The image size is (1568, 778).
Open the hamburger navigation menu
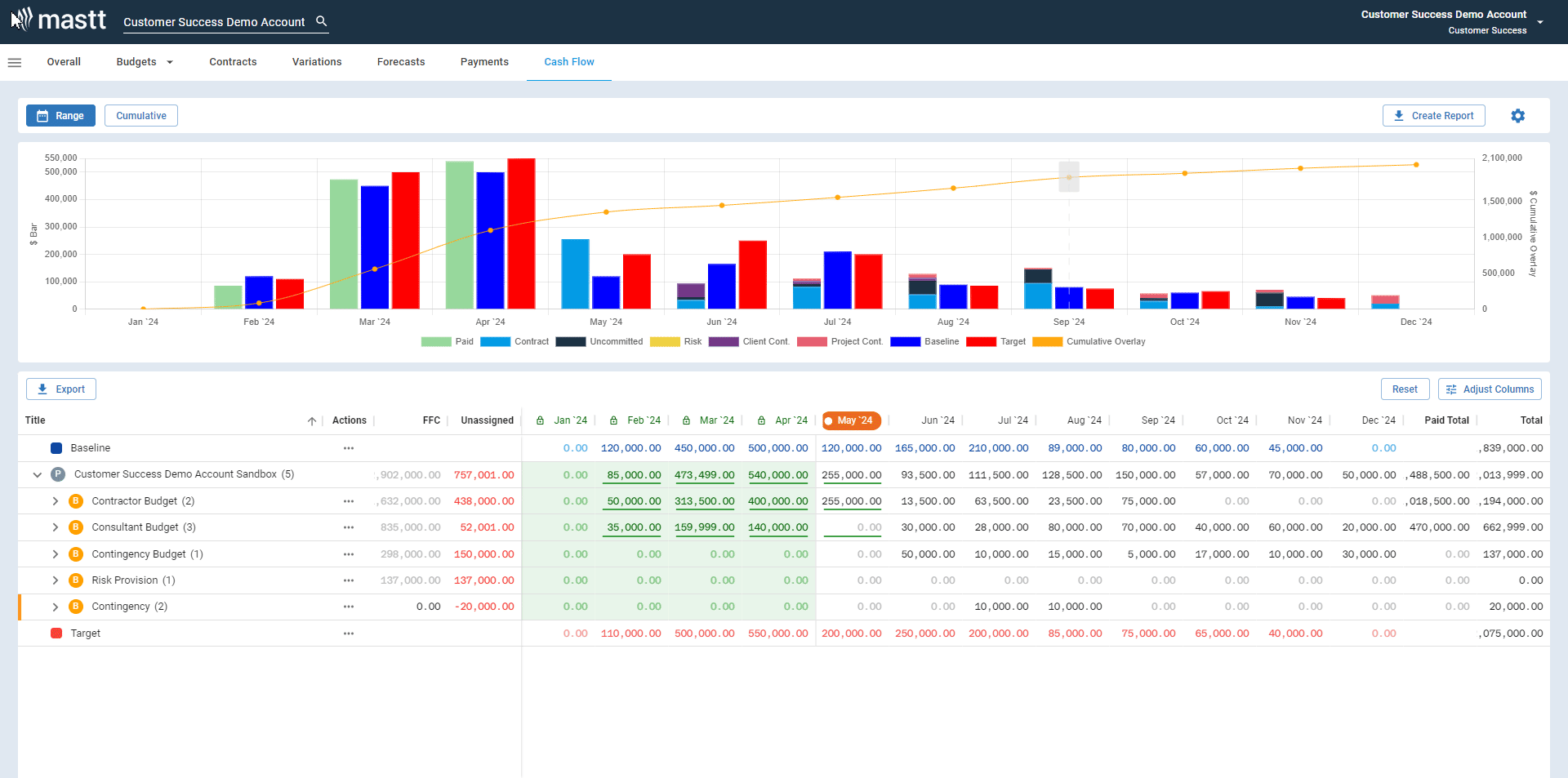point(15,62)
